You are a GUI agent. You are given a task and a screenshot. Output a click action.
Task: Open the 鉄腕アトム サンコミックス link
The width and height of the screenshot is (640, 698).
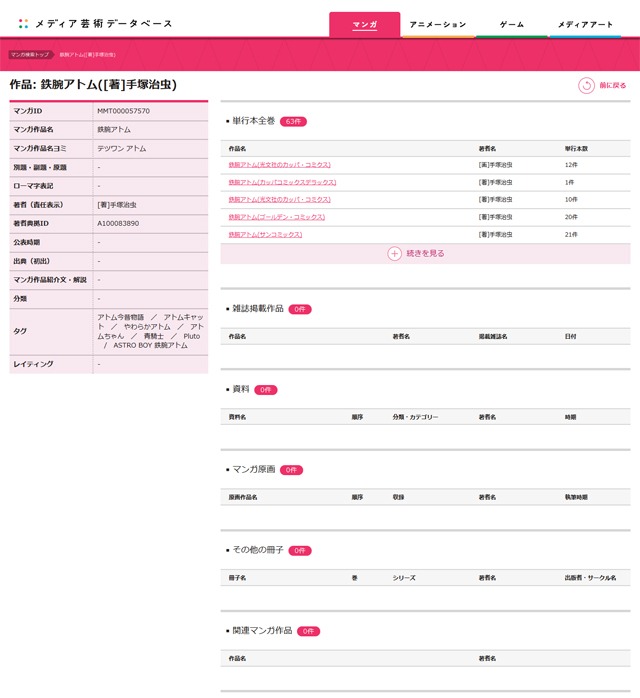(x=265, y=234)
